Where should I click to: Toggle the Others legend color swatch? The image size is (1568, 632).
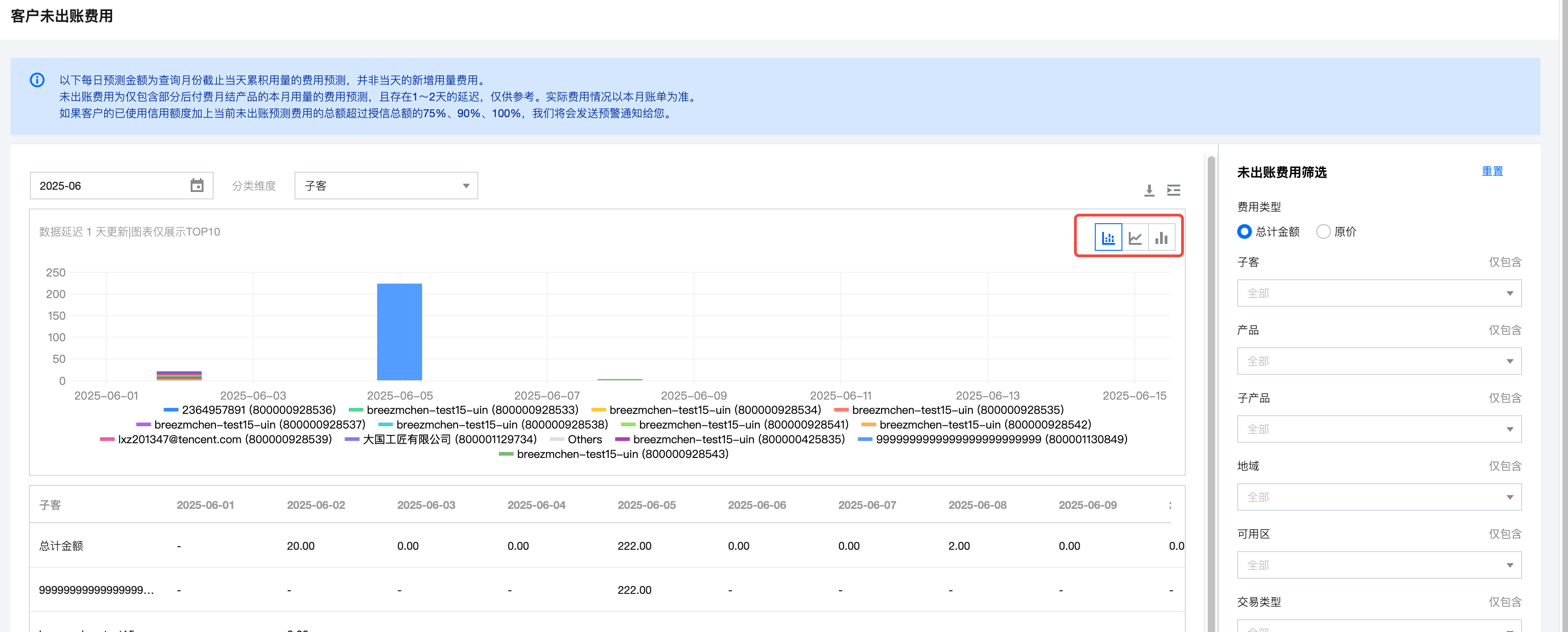[x=556, y=439]
